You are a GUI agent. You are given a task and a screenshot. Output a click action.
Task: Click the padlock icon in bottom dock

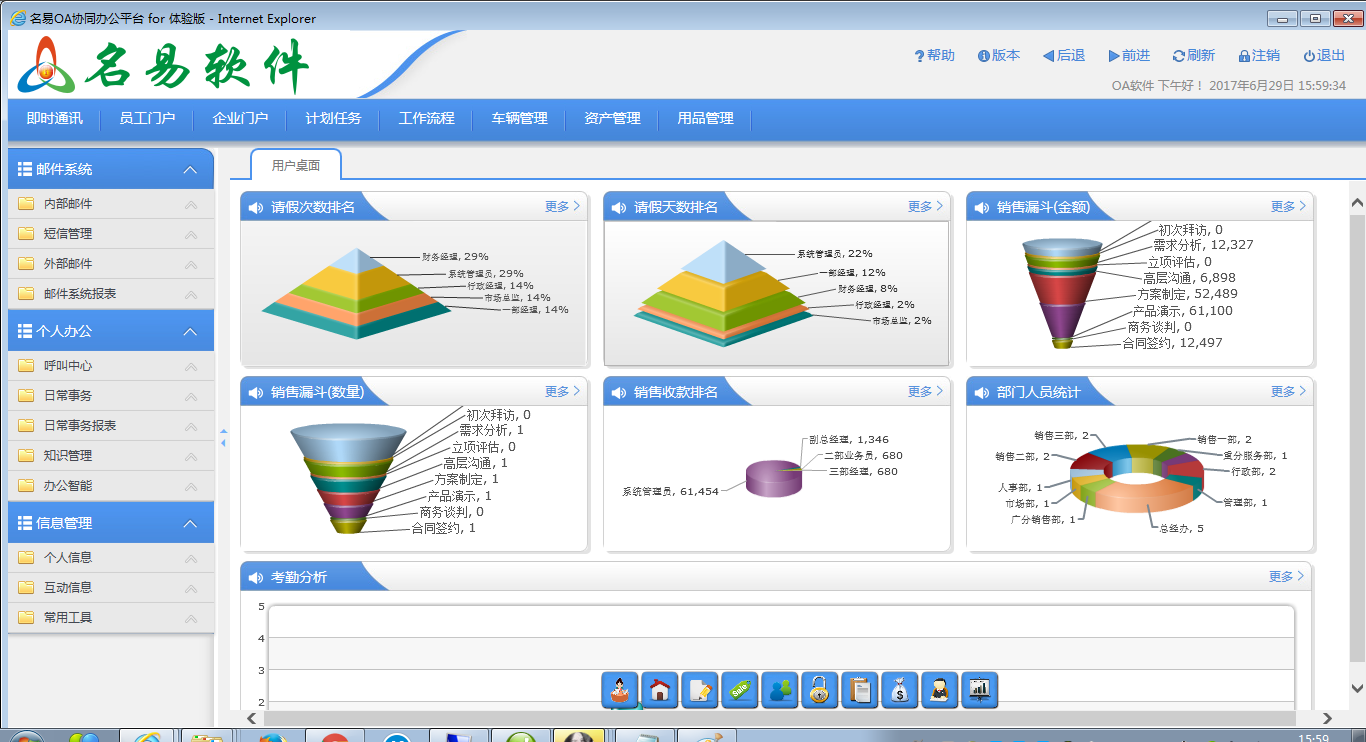(819, 690)
